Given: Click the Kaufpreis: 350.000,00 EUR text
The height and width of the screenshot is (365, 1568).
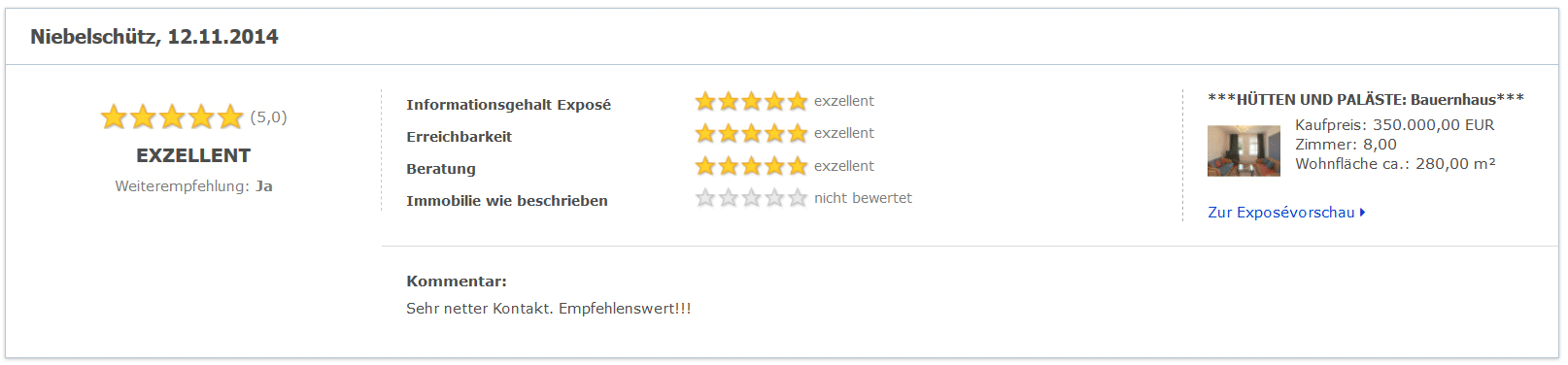Looking at the screenshot, I should (x=1394, y=125).
